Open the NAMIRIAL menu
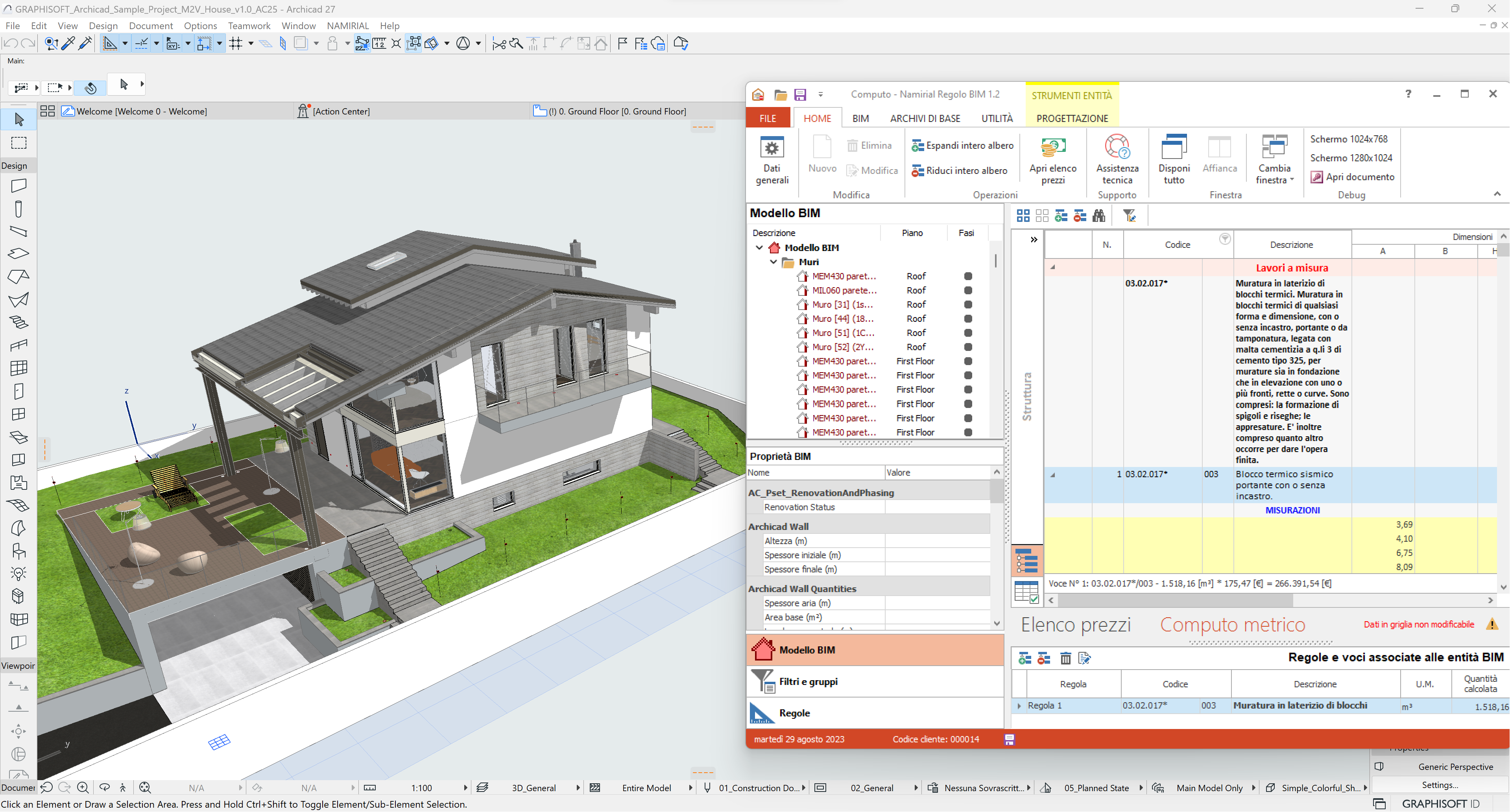Viewport: 1510px width, 812px height. point(348,26)
